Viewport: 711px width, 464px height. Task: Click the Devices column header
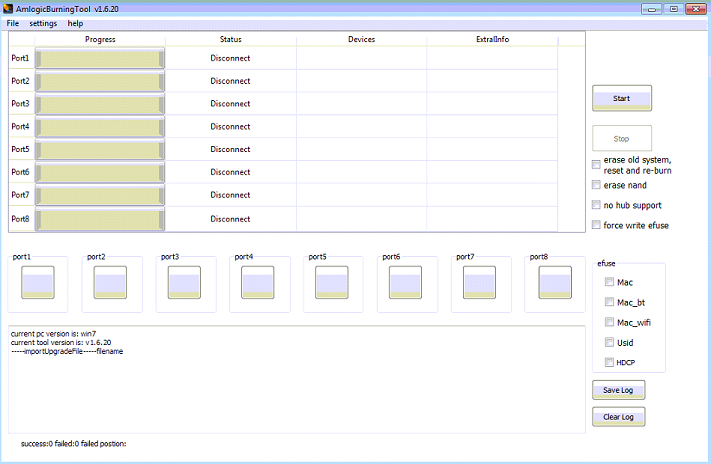pyautogui.click(x=361, y=39)
